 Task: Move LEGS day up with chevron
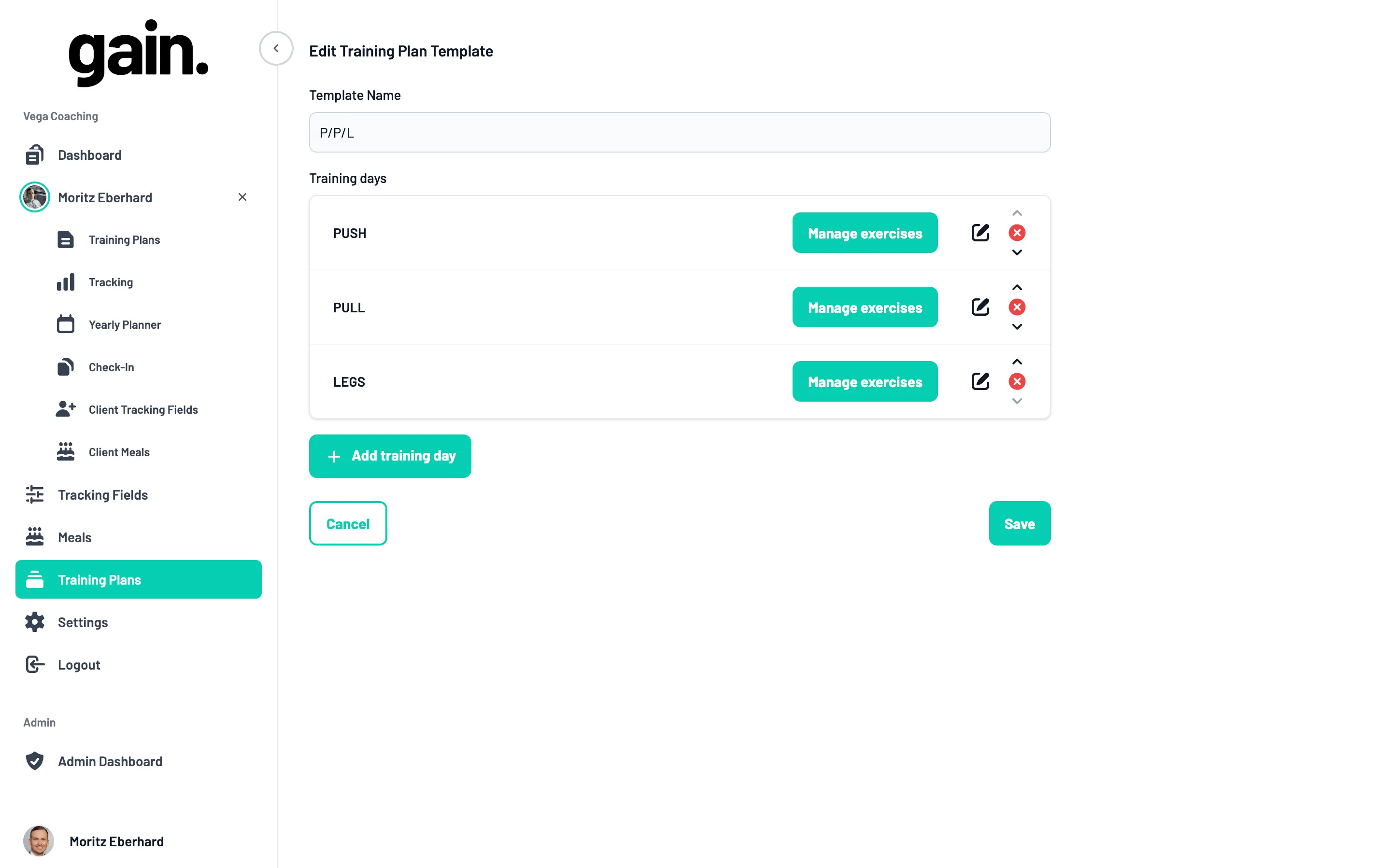(x=1017, y=362)
